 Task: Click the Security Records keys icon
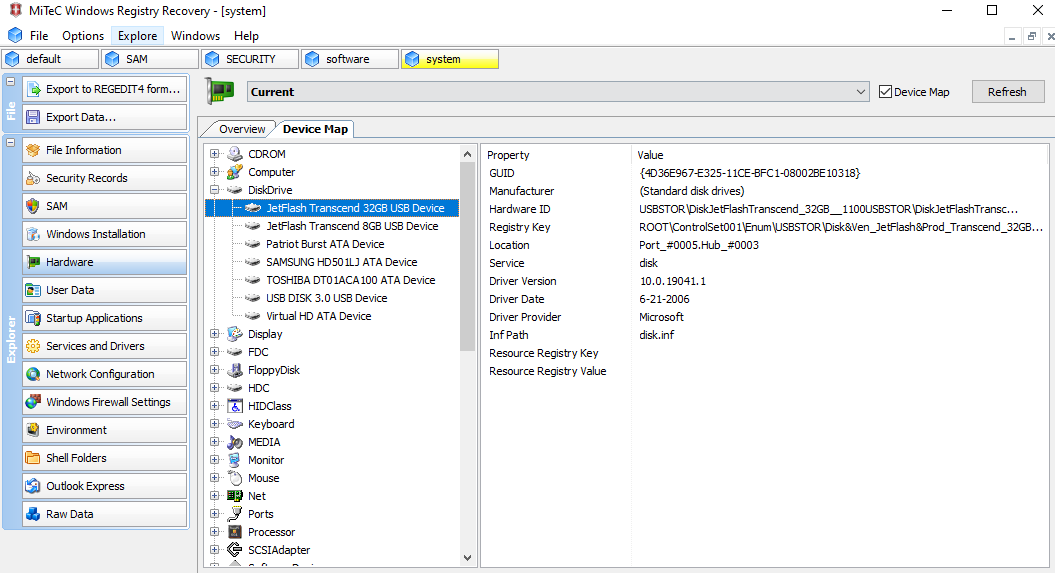[x=32, y=178]
